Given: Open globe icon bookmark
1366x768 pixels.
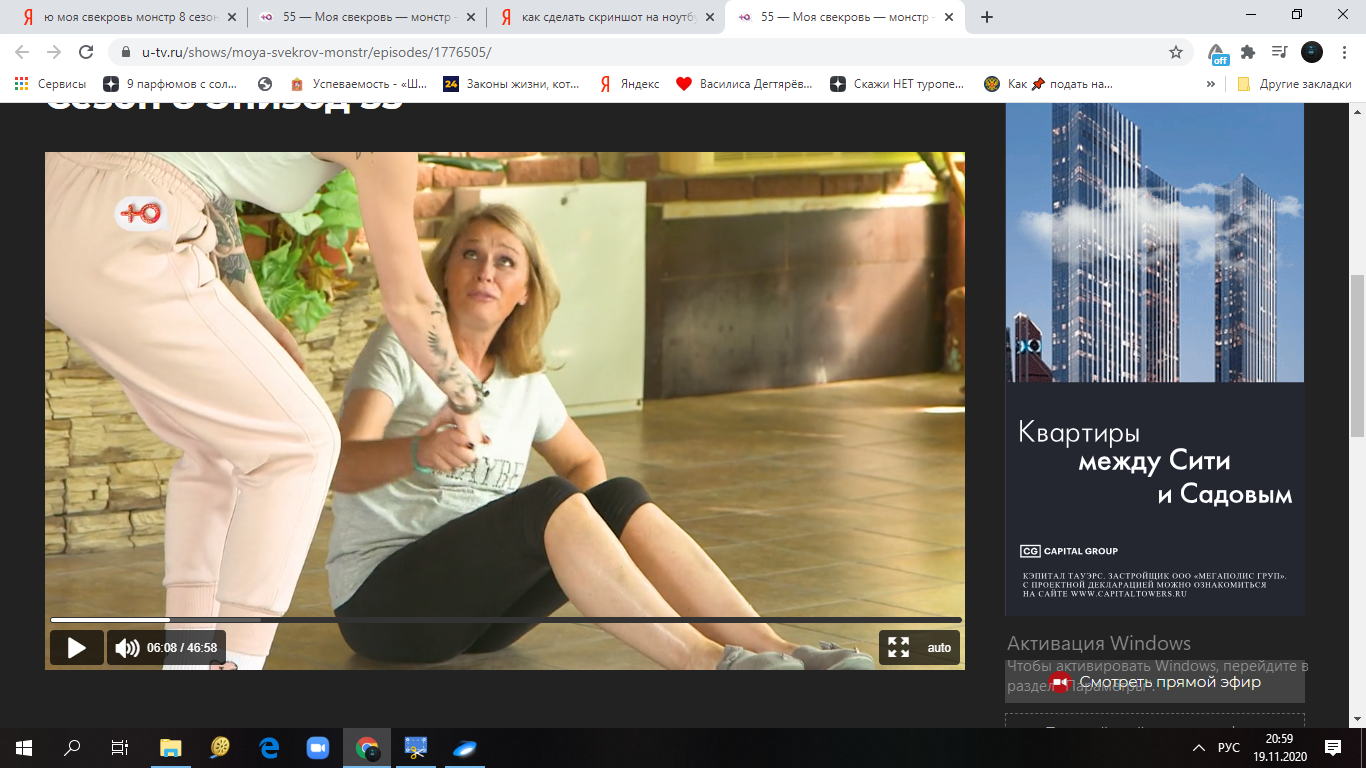Looking at the screenshot, I should [265, 84].
